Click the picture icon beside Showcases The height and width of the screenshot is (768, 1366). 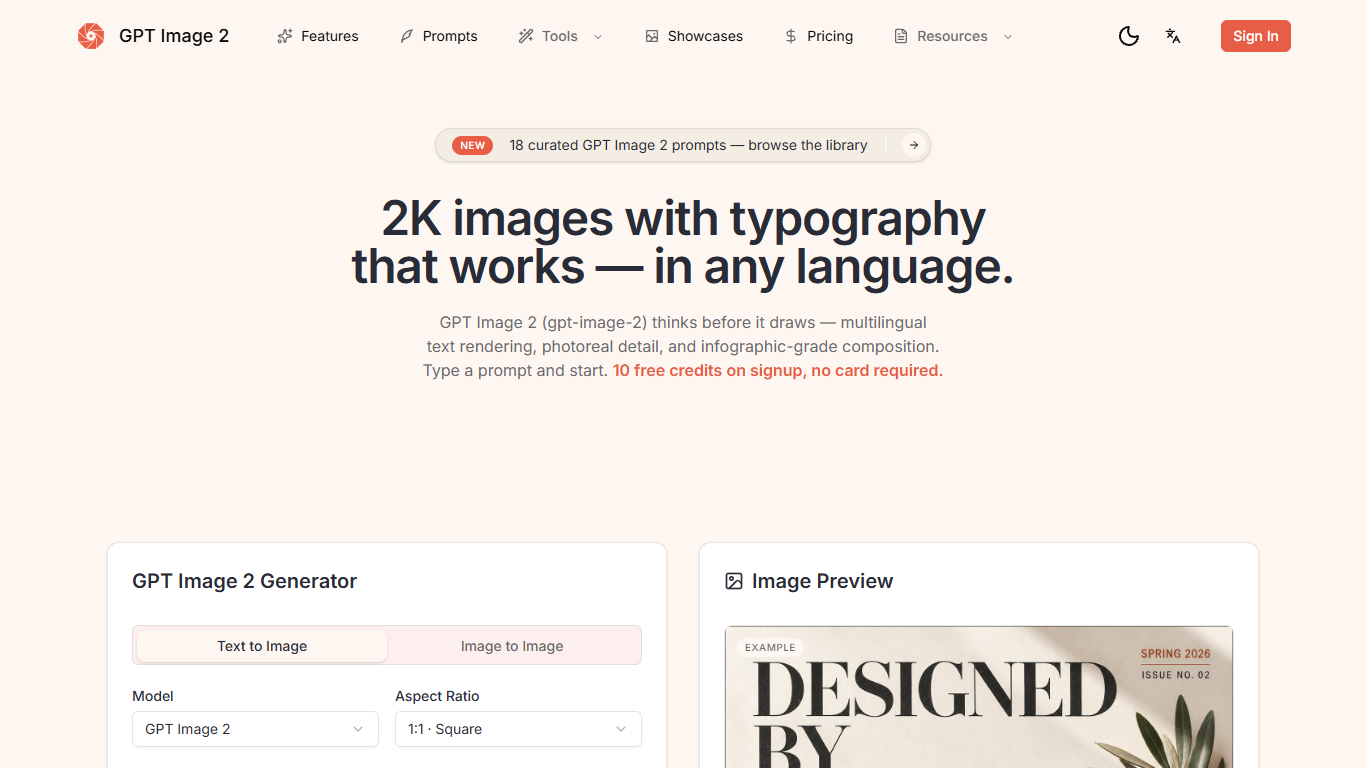click(652, 36)
